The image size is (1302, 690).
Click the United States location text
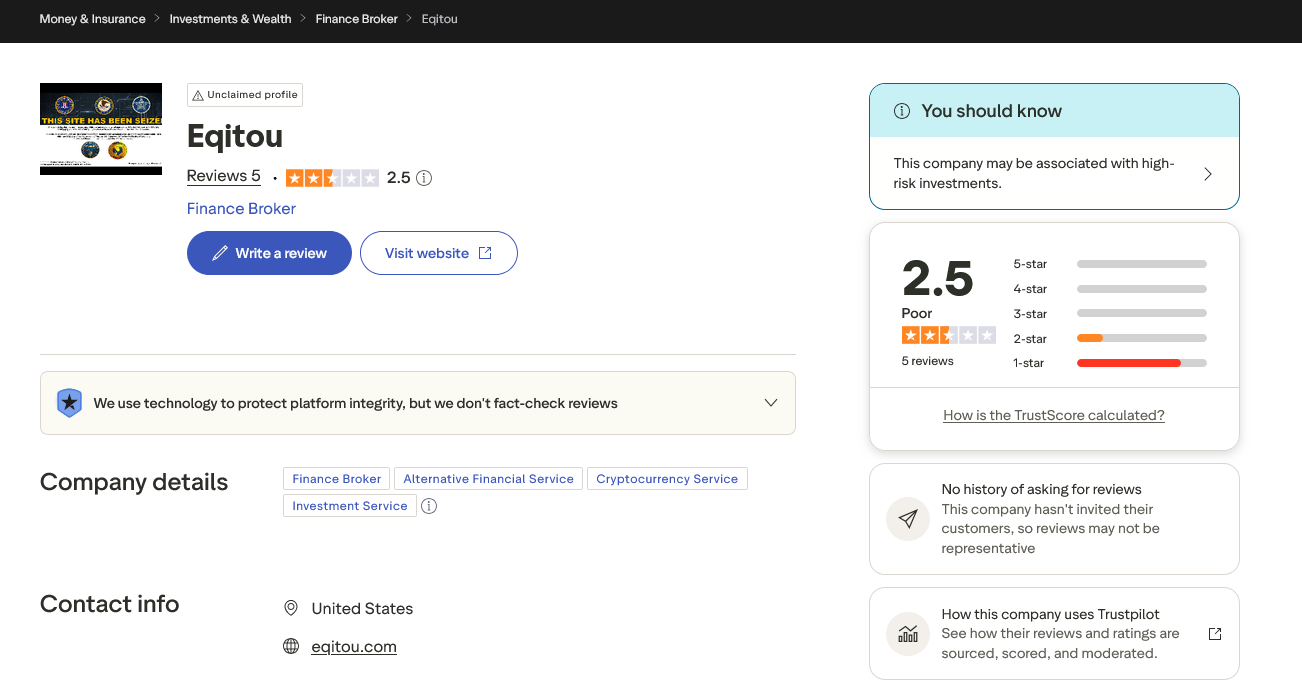(362, 608)
